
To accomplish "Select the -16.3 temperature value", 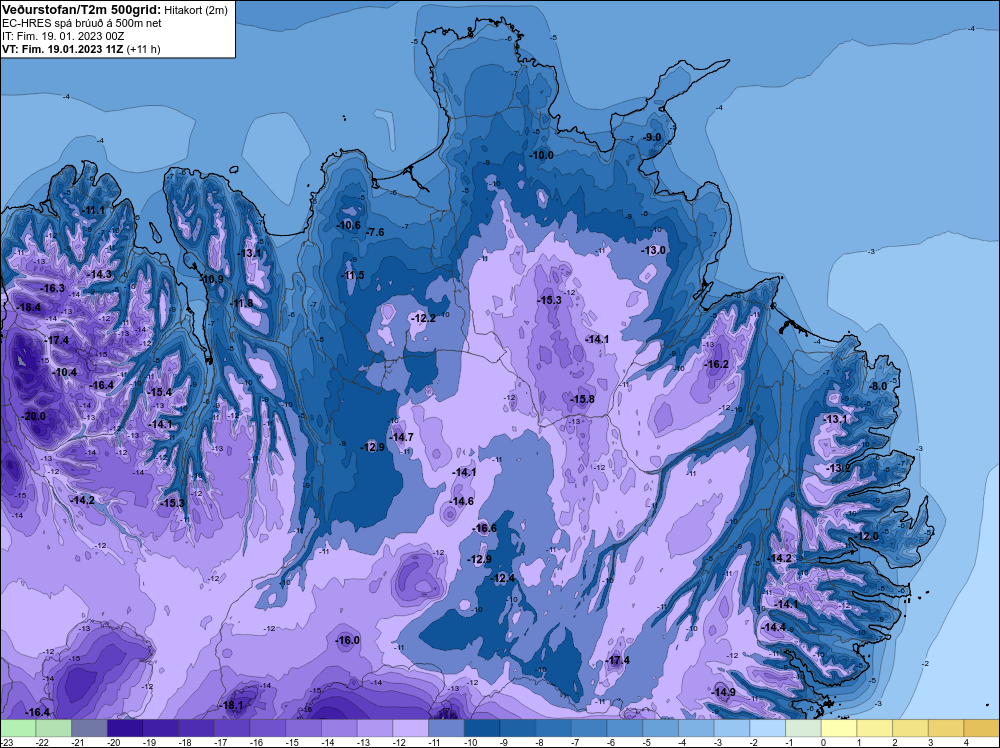I will 52,288.
